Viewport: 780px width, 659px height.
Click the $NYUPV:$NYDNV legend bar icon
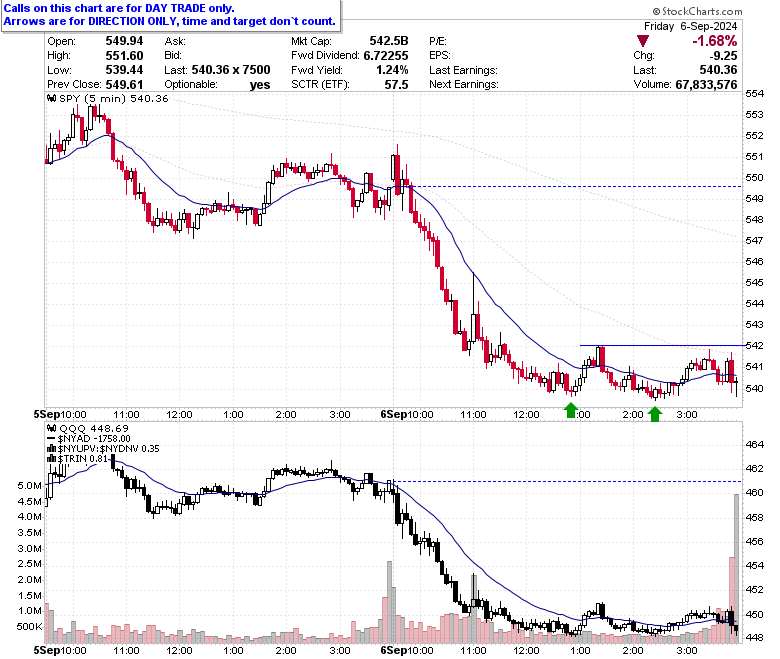pyautogui.click(x=51, y=449)
